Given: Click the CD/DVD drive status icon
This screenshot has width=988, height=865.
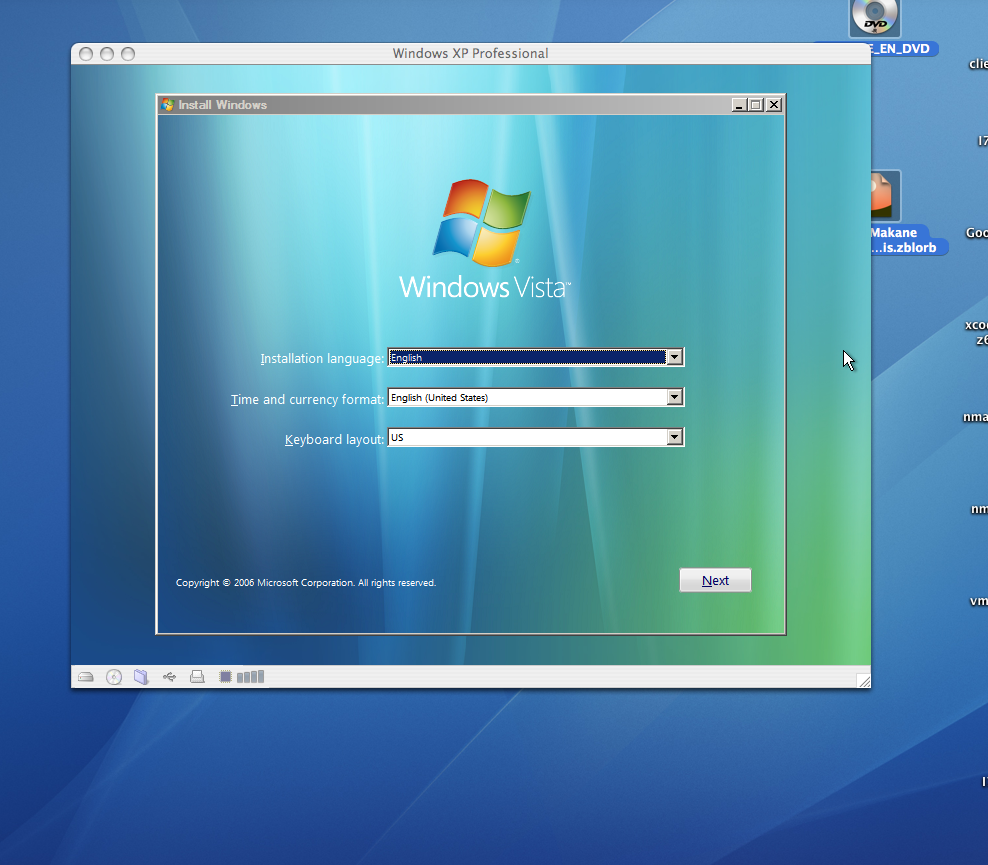Looking at the screenshot, I should 114,677.
